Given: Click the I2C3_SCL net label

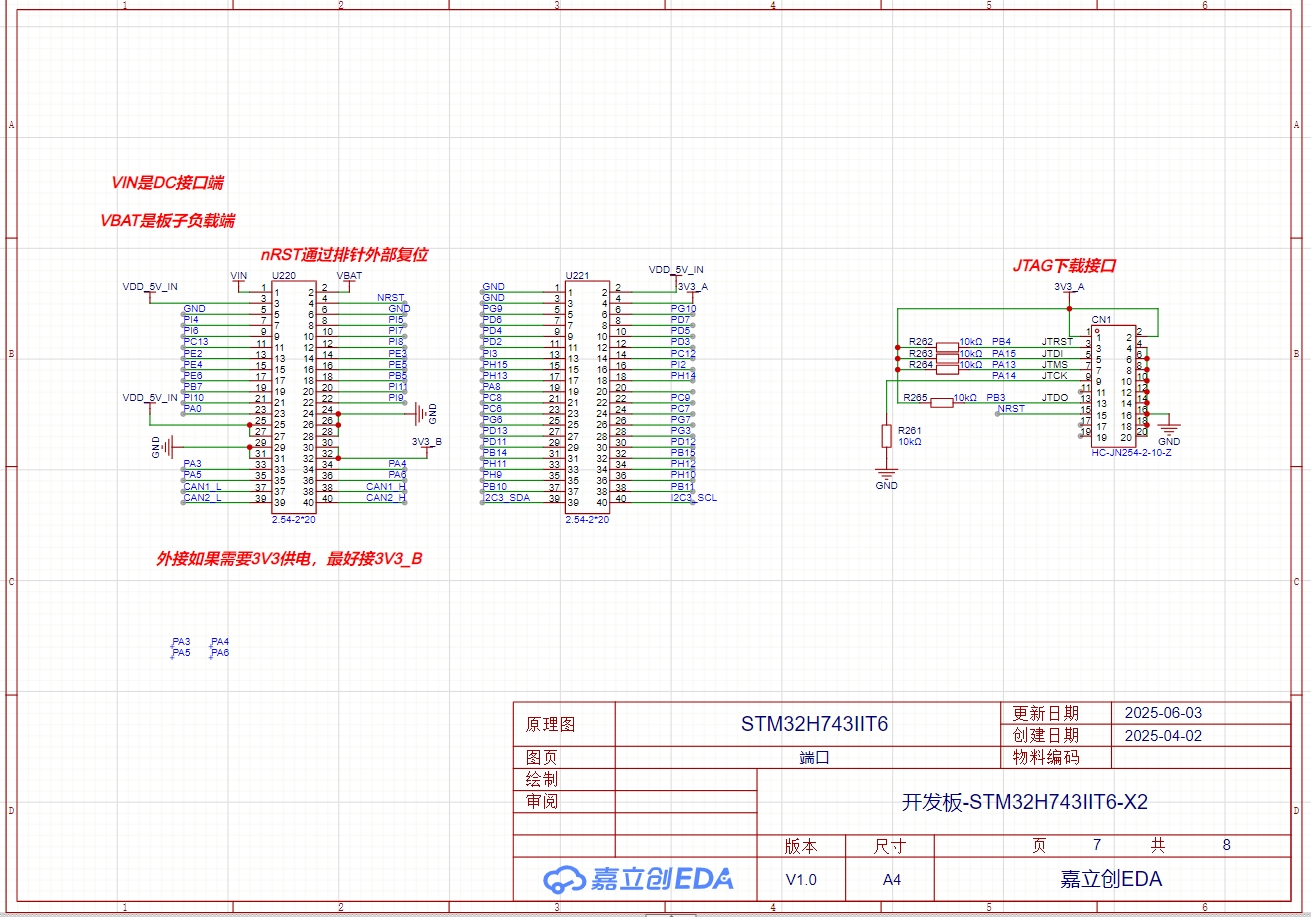Looking at the screenshot, I should point(693,497).
